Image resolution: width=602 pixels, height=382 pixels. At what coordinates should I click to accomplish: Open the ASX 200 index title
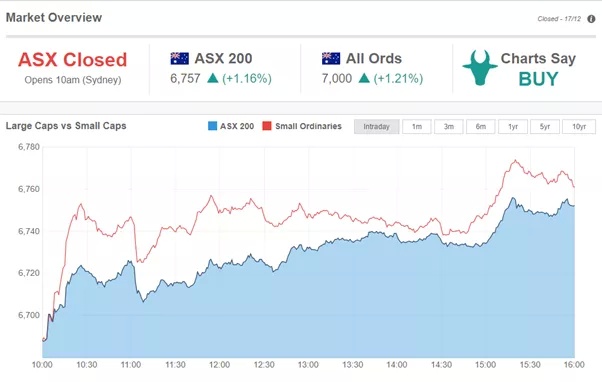point(223,59)
